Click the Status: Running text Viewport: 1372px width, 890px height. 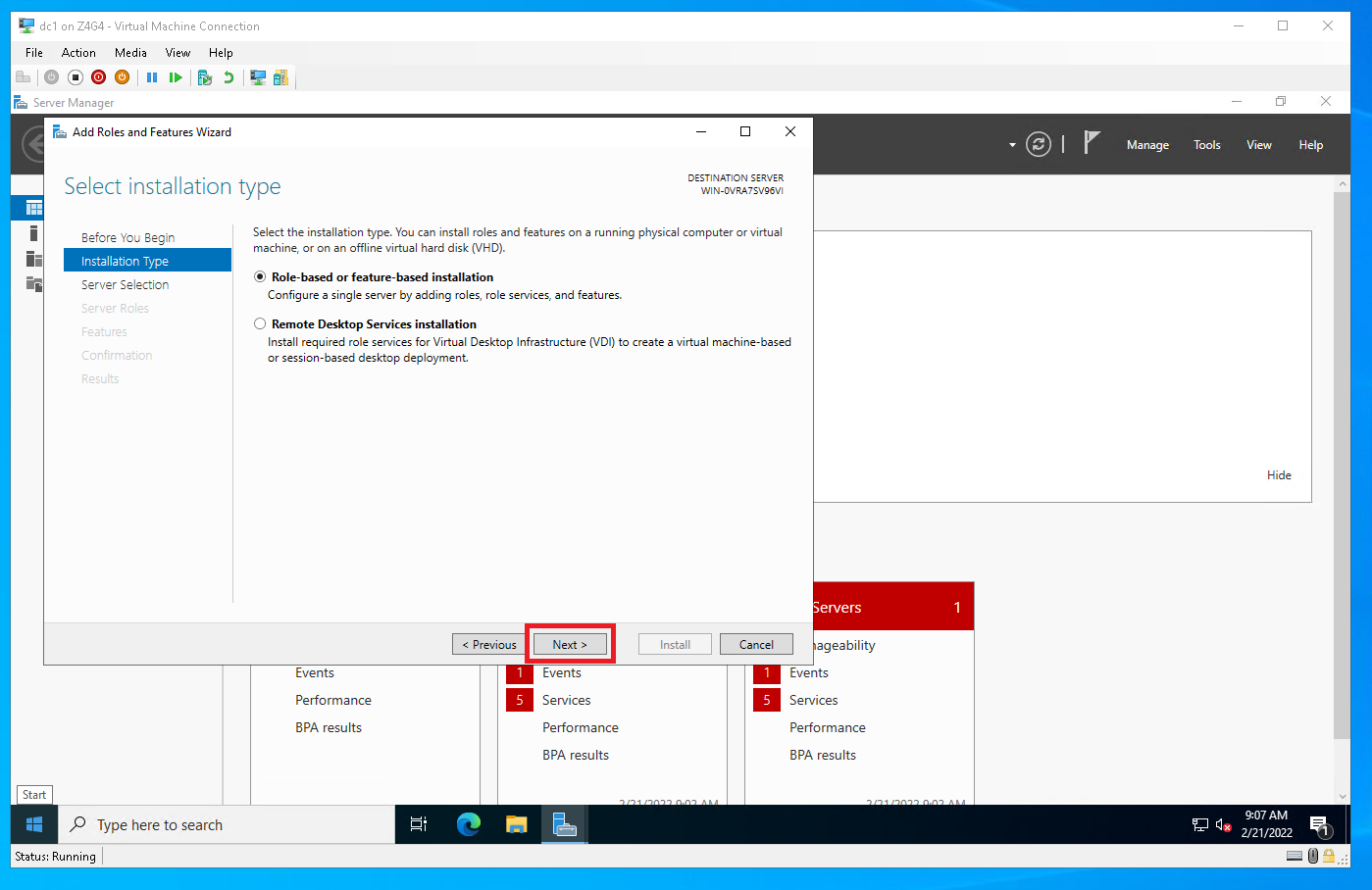pyautogui.click(x=55, y=857)
